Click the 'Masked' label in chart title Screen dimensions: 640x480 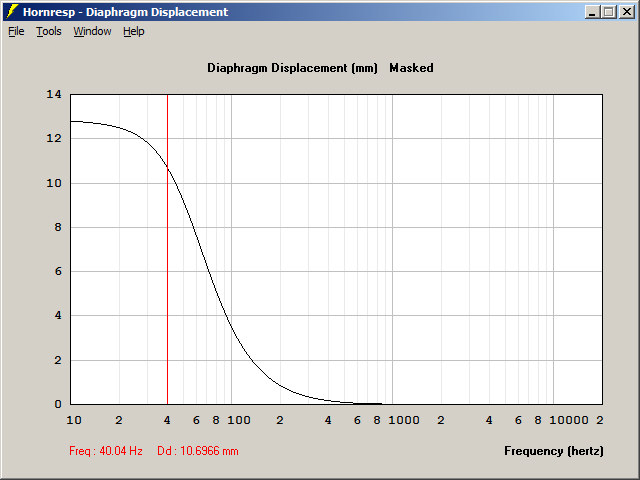(x=411, y=68)
